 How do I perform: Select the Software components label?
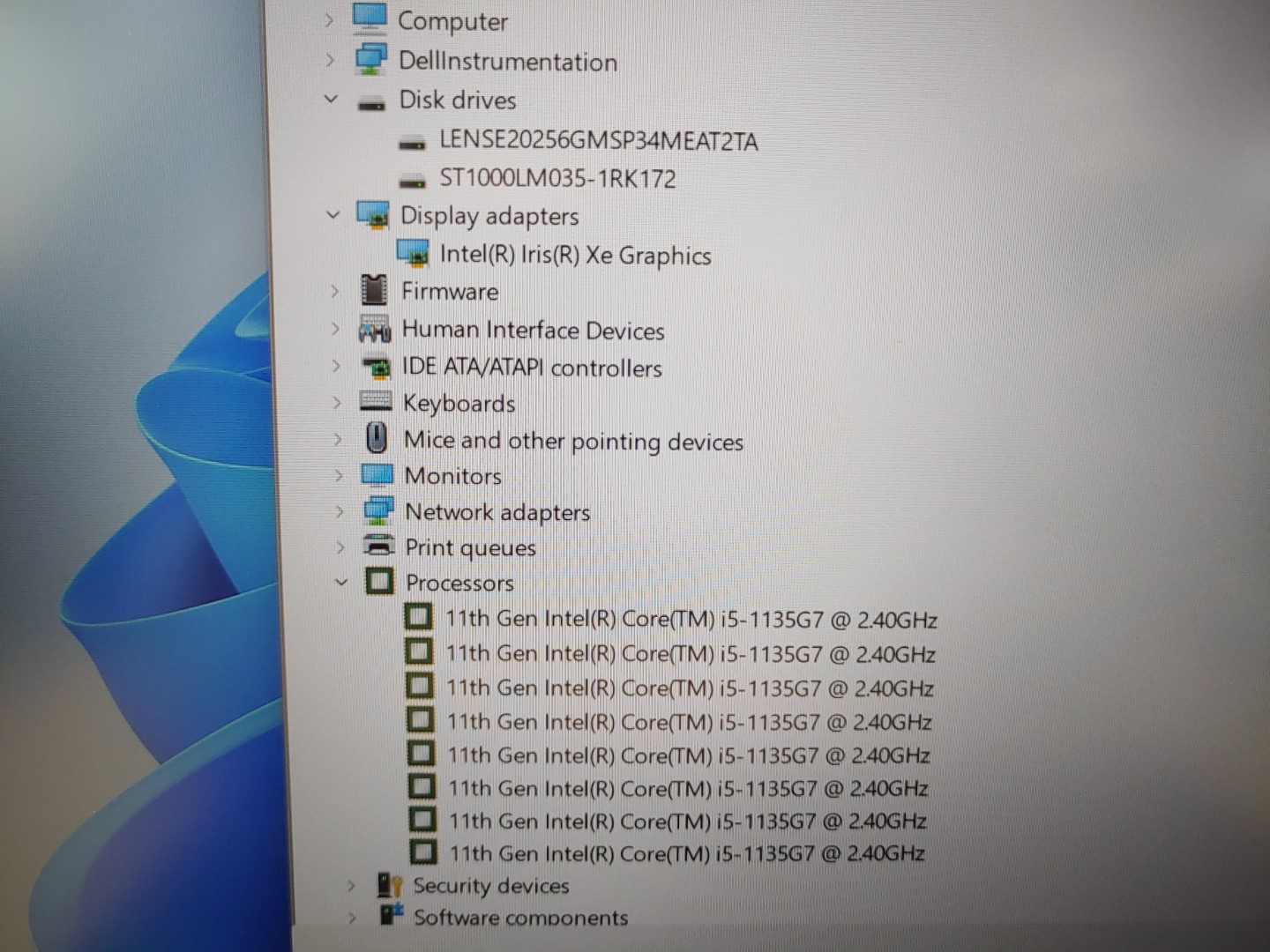click(521, 918)
